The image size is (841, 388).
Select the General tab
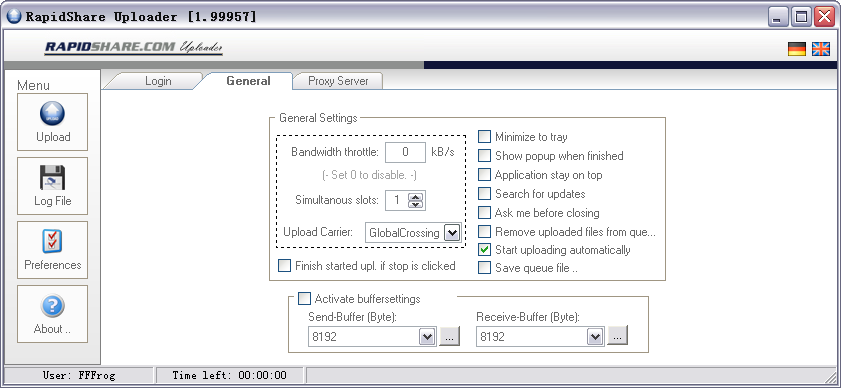pyautogui.click(x=248, y=81)
